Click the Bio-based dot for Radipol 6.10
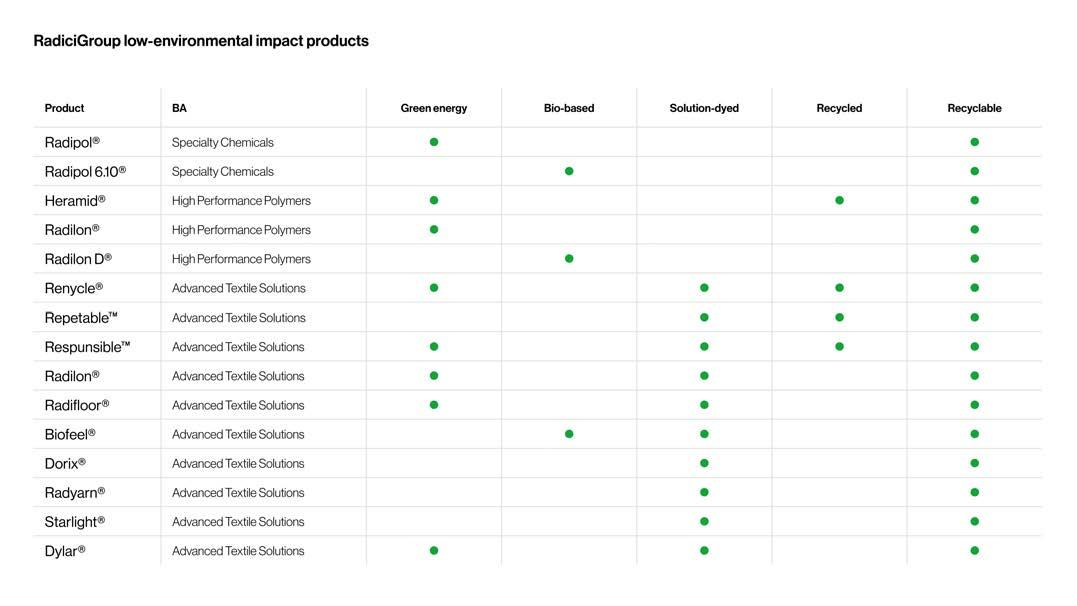Image resolution: width=1077 pixels, height=606 pixels. (x=569, y=171)
